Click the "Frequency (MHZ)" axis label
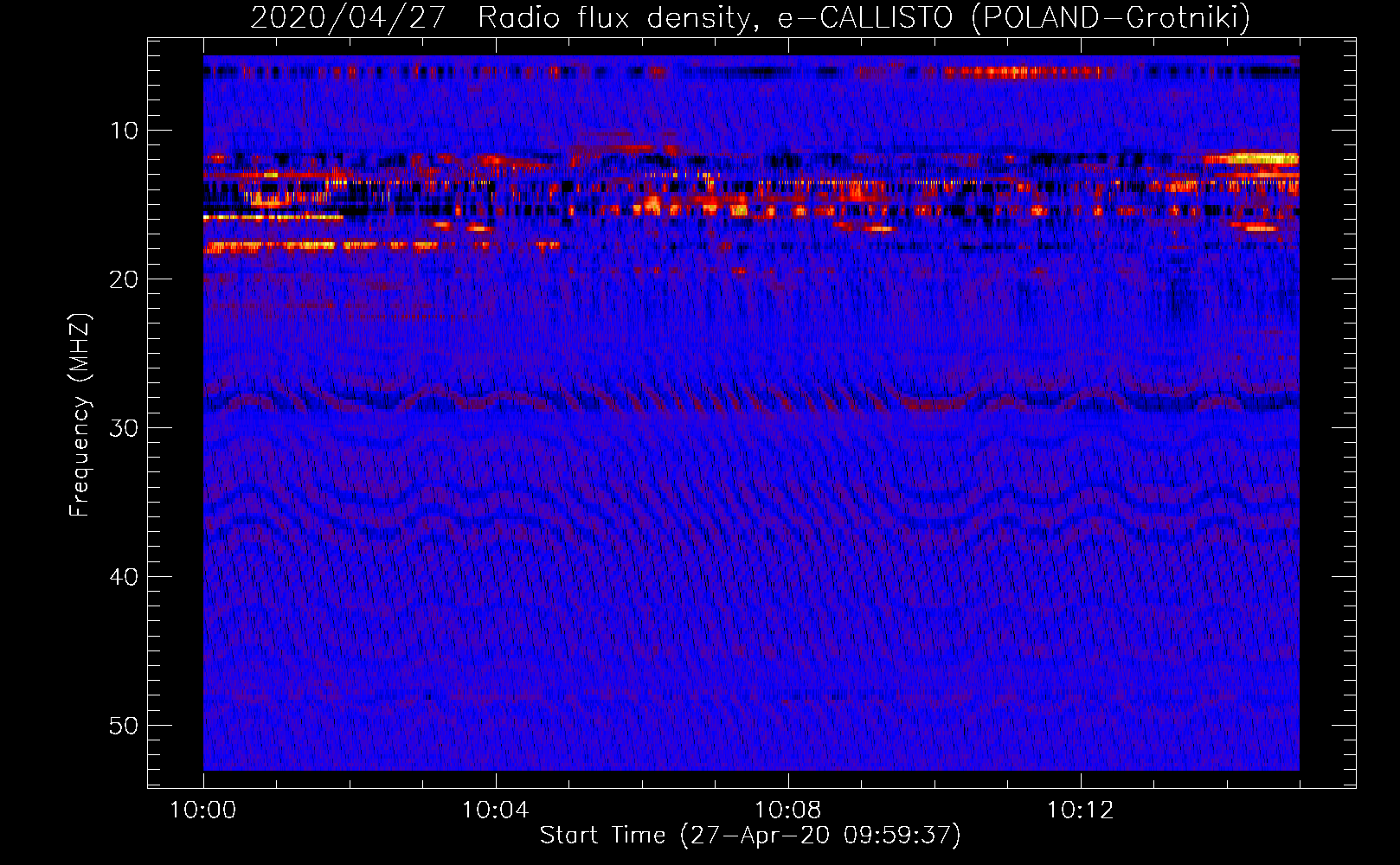 [79, 415]
